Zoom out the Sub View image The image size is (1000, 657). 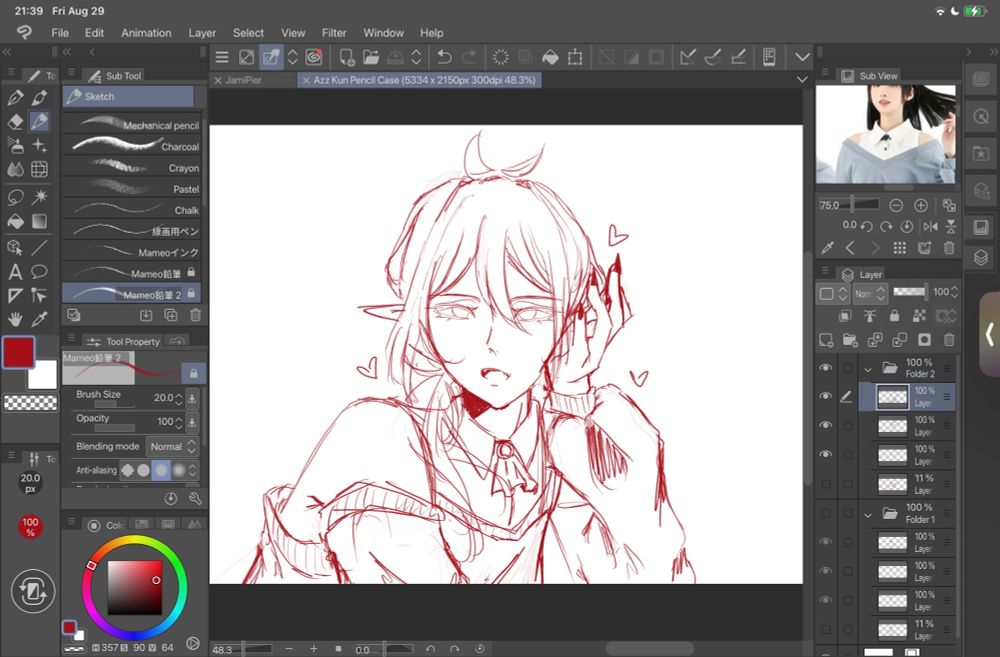[x=896, y=205]
